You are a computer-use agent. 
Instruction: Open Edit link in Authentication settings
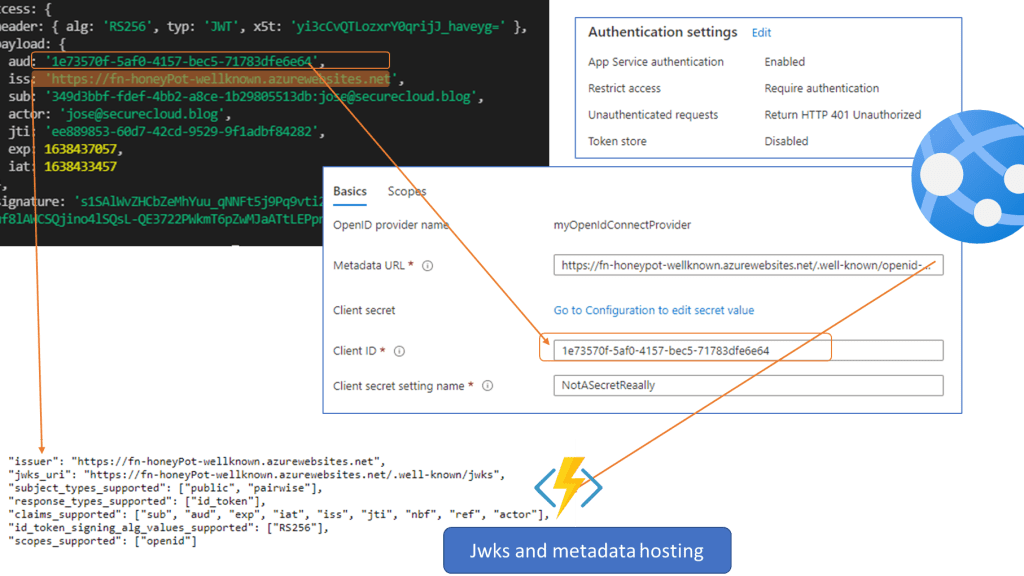(x=761, y=33)
